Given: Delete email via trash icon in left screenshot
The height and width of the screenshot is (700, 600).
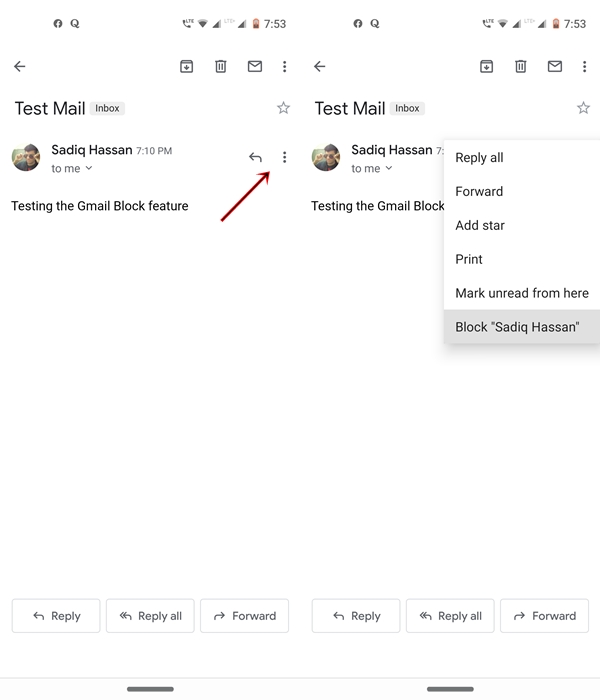Looking at the screenshot, I should click(221, 67).
